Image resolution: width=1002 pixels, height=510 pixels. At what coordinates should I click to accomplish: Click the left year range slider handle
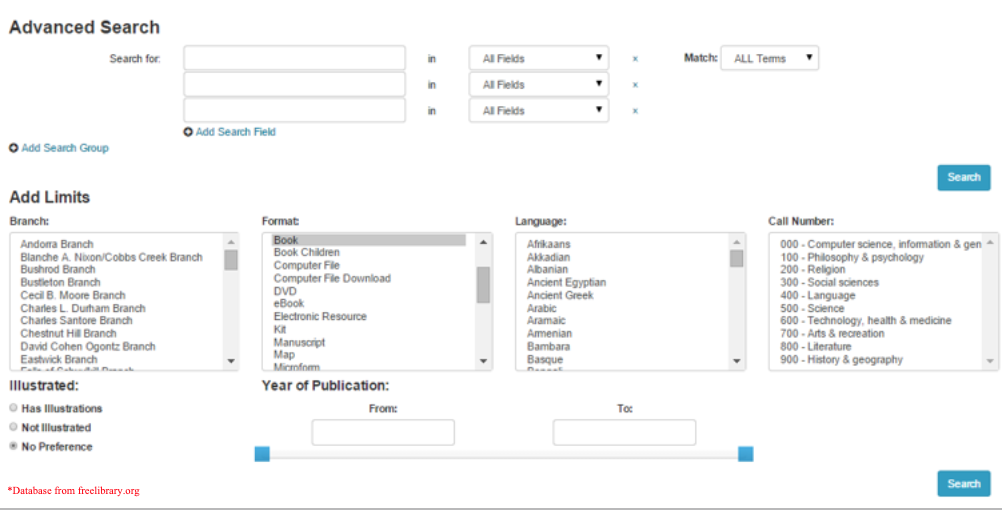point(262,454)
